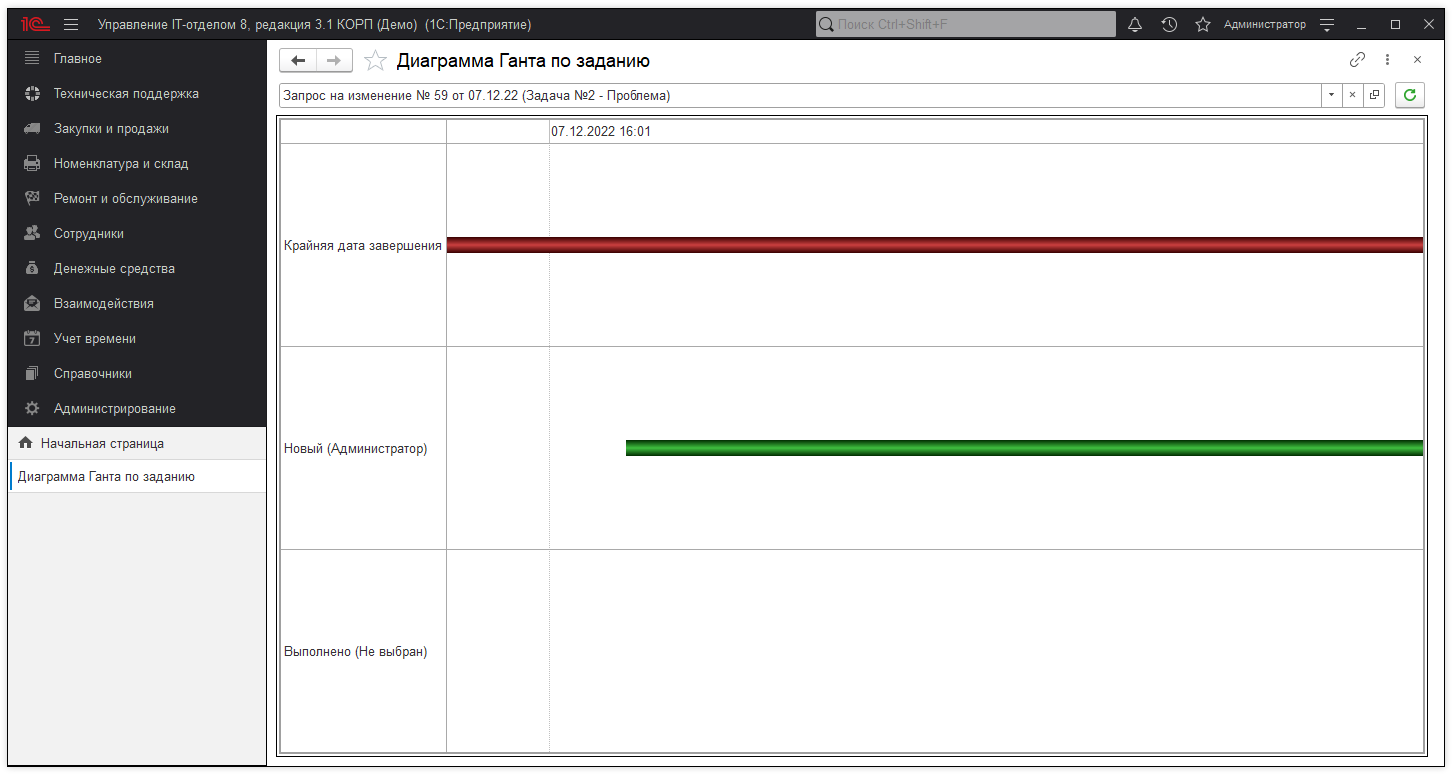Switch to Начальная страница tab
1452x774 pixels.
point(102,443)
